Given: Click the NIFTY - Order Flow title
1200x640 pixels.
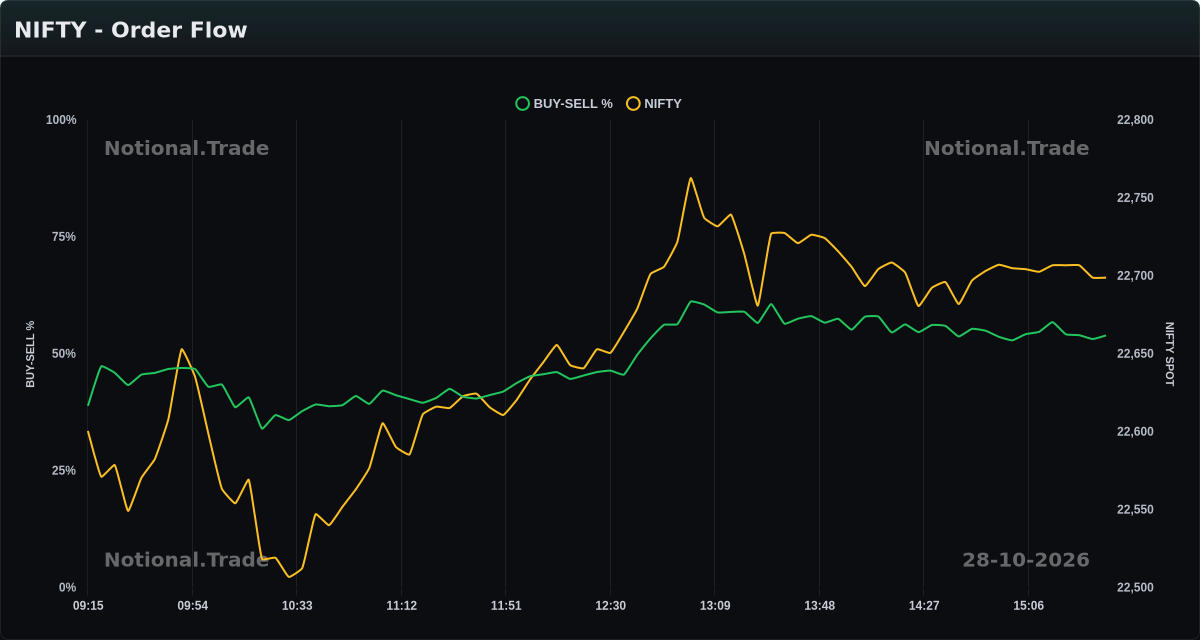Looking at the screenshot, I should coord(131,30).
